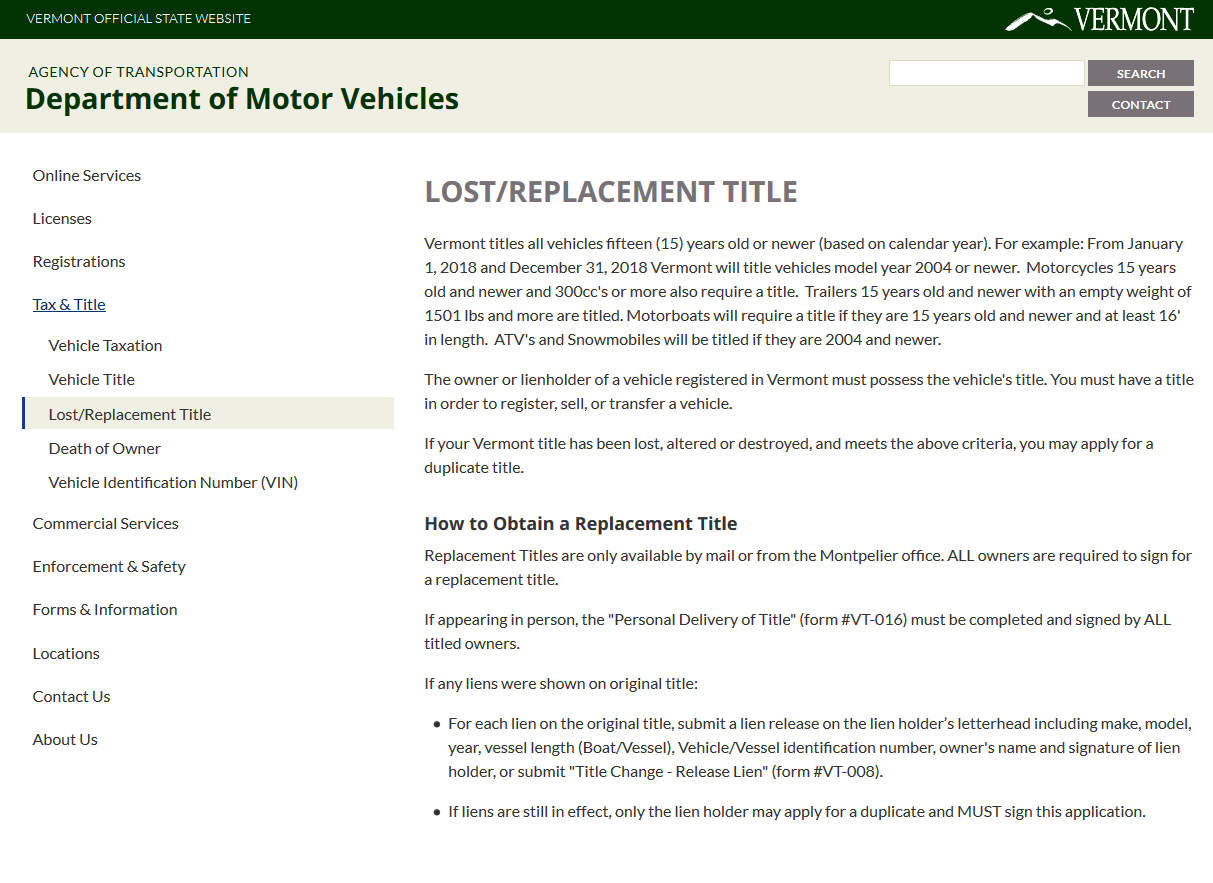Go to the Licenses section
This screenshot has width=1213, height=883.
click(62, 218)
